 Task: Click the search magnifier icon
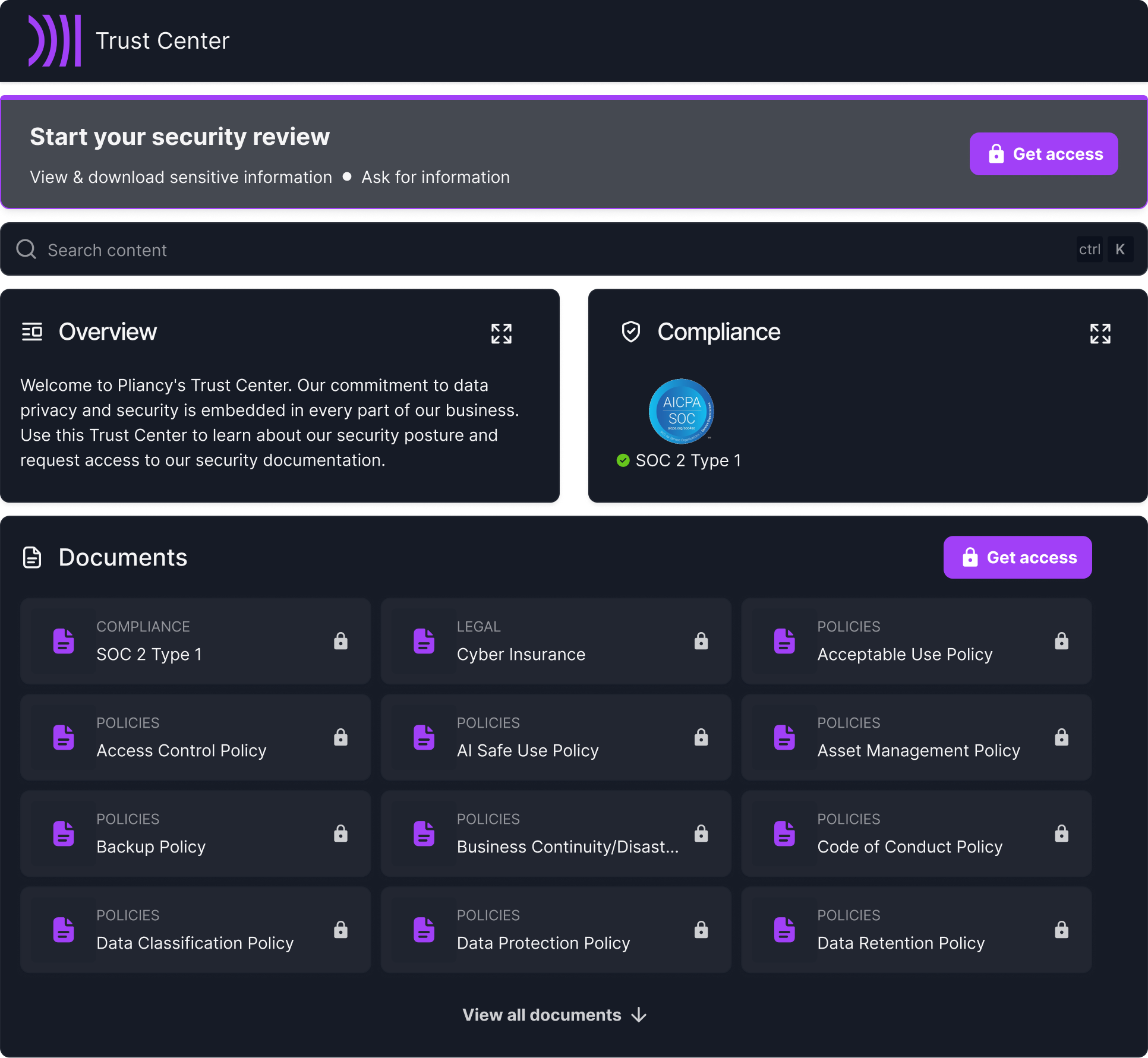click(x=26, y=249)
